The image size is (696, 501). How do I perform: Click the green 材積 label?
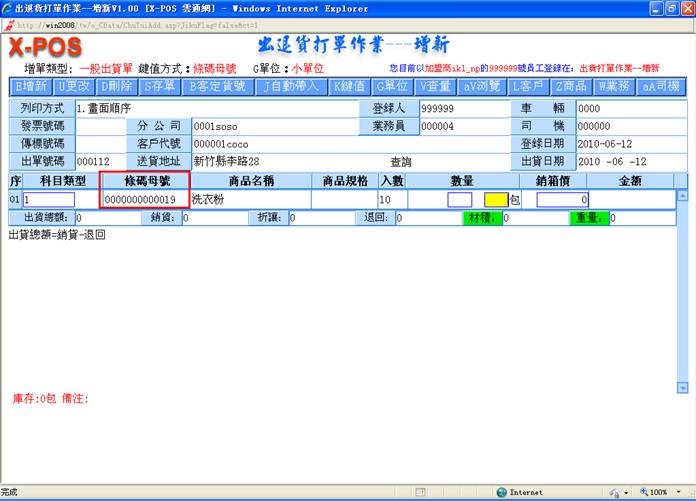pyautogui.click(x=481, y=218)
